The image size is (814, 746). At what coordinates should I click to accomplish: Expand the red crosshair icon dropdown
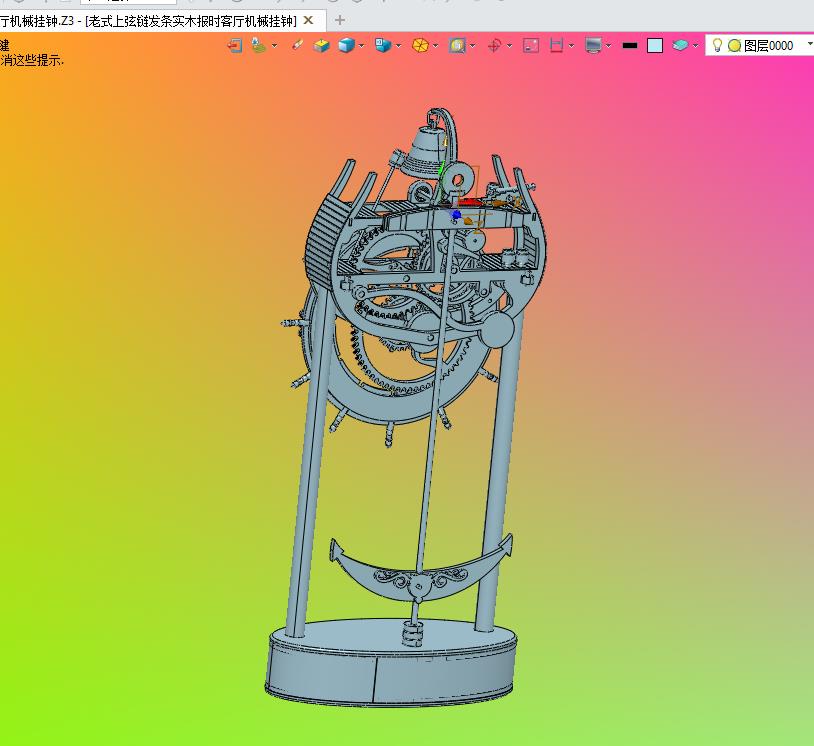tap(509, 46)
